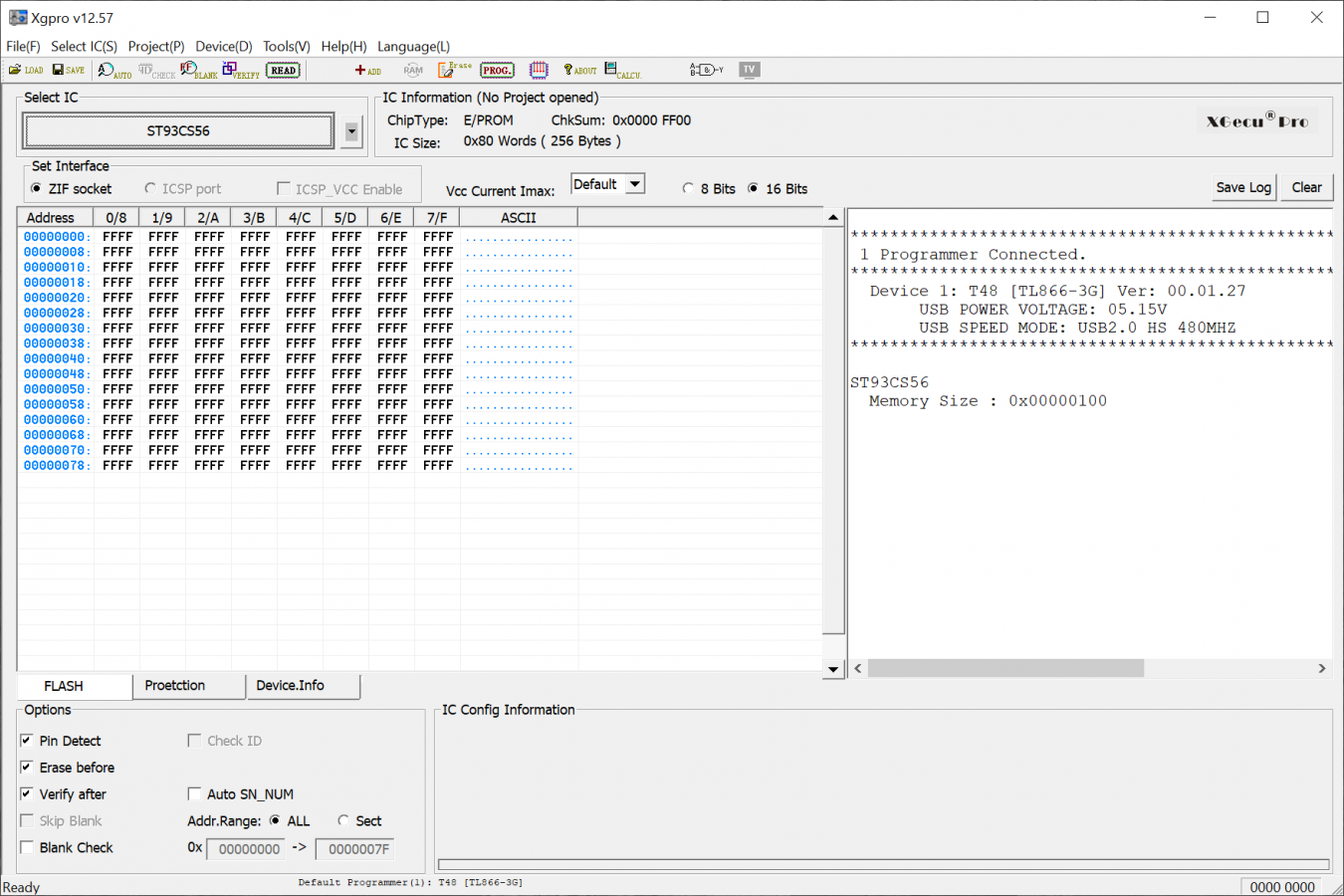Enable the Blank Check checkbox
The image size is (1344, 896).
pyautogui.click(x=27, y=847)
